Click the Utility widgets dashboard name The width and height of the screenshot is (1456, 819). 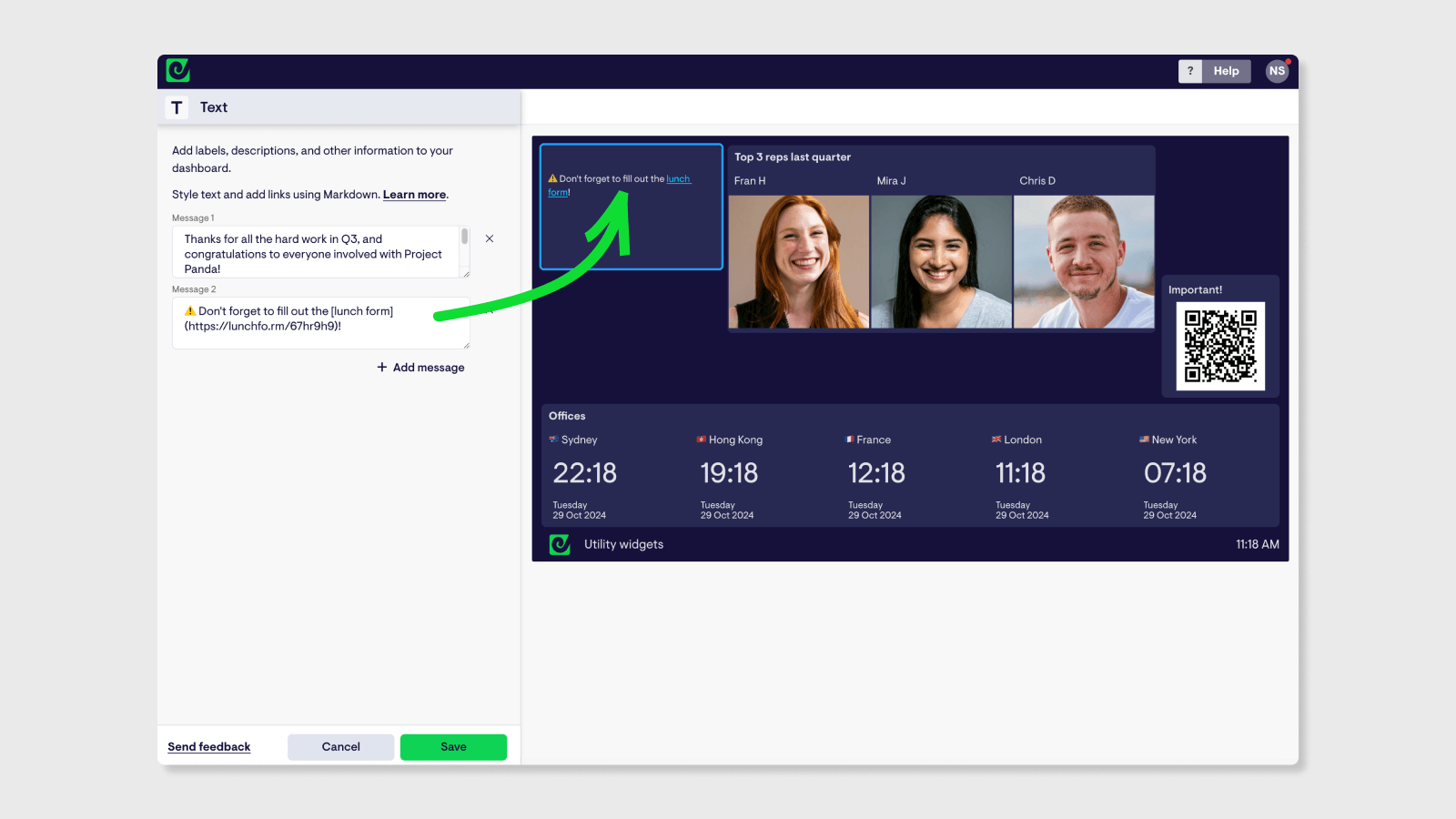click(x=623, y=545)
